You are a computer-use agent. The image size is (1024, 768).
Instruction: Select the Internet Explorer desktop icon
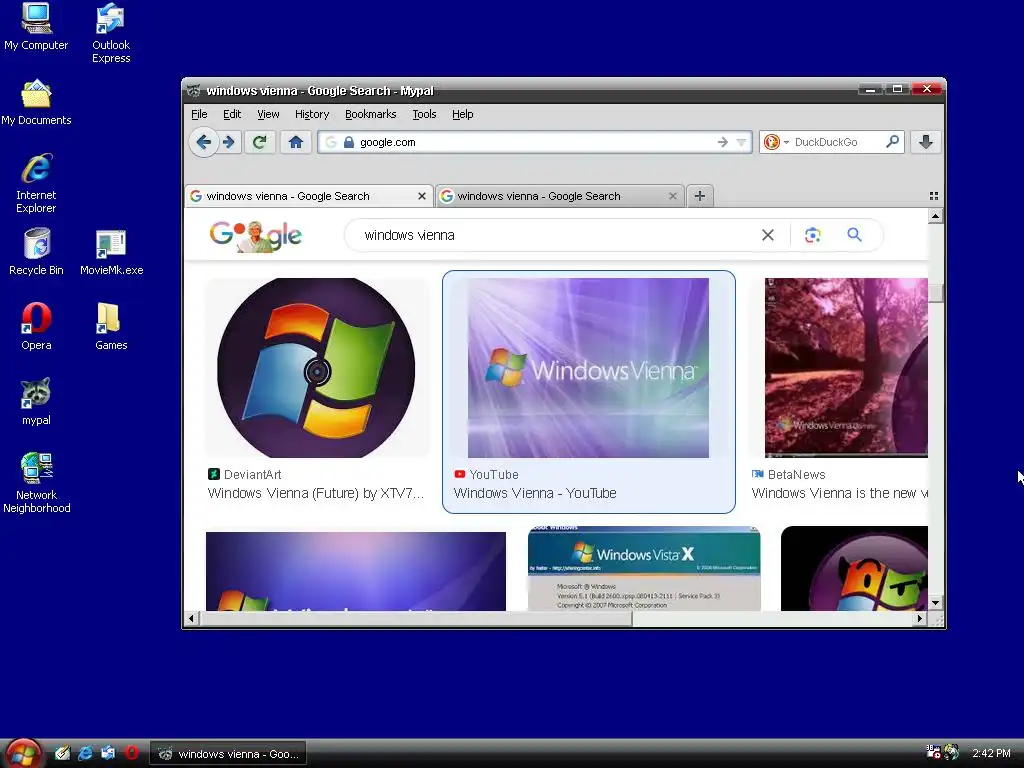[x=36, y=184]
